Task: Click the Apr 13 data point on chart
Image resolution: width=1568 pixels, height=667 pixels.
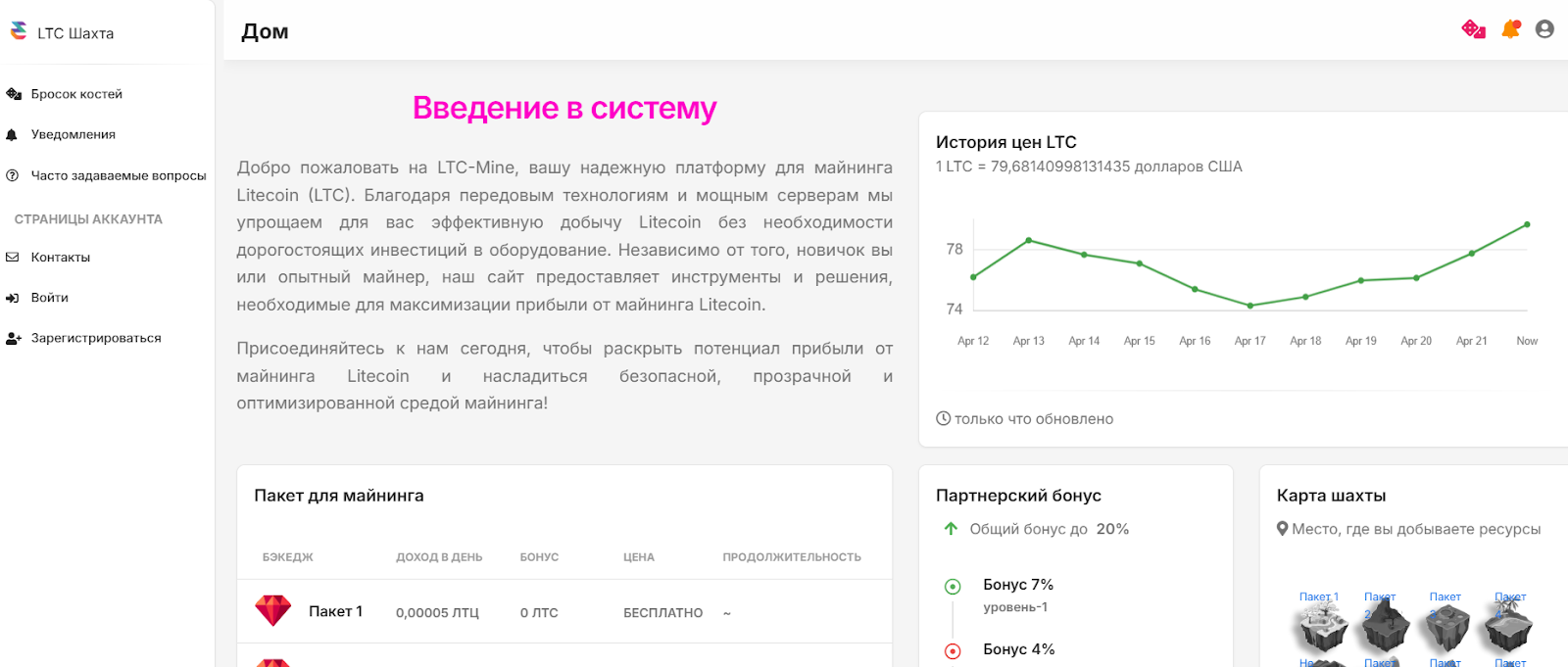Action: [x=1028, y=240]
